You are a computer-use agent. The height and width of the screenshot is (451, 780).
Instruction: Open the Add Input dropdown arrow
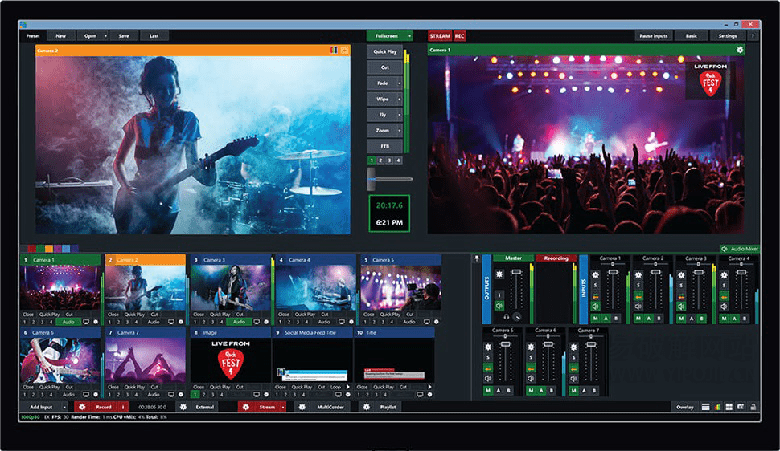pos(65,407)
